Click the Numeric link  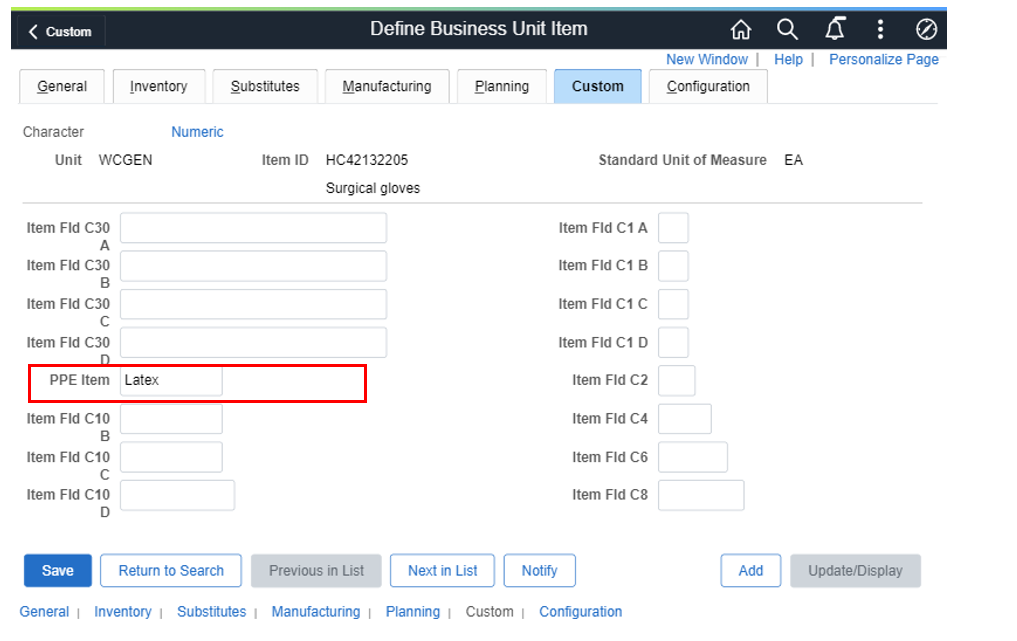(x=197, y=132)
